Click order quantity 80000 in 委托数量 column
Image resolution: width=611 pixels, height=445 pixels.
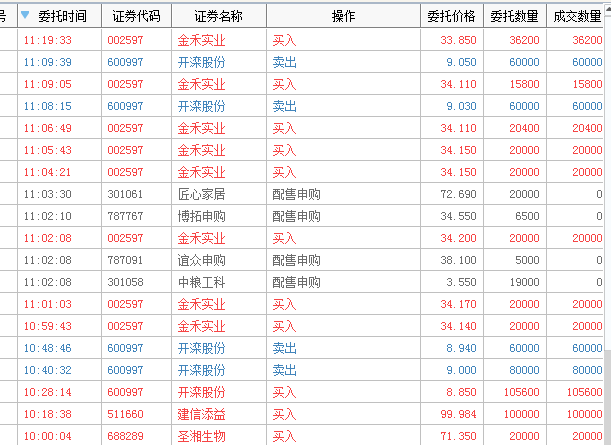coord(524,370)
